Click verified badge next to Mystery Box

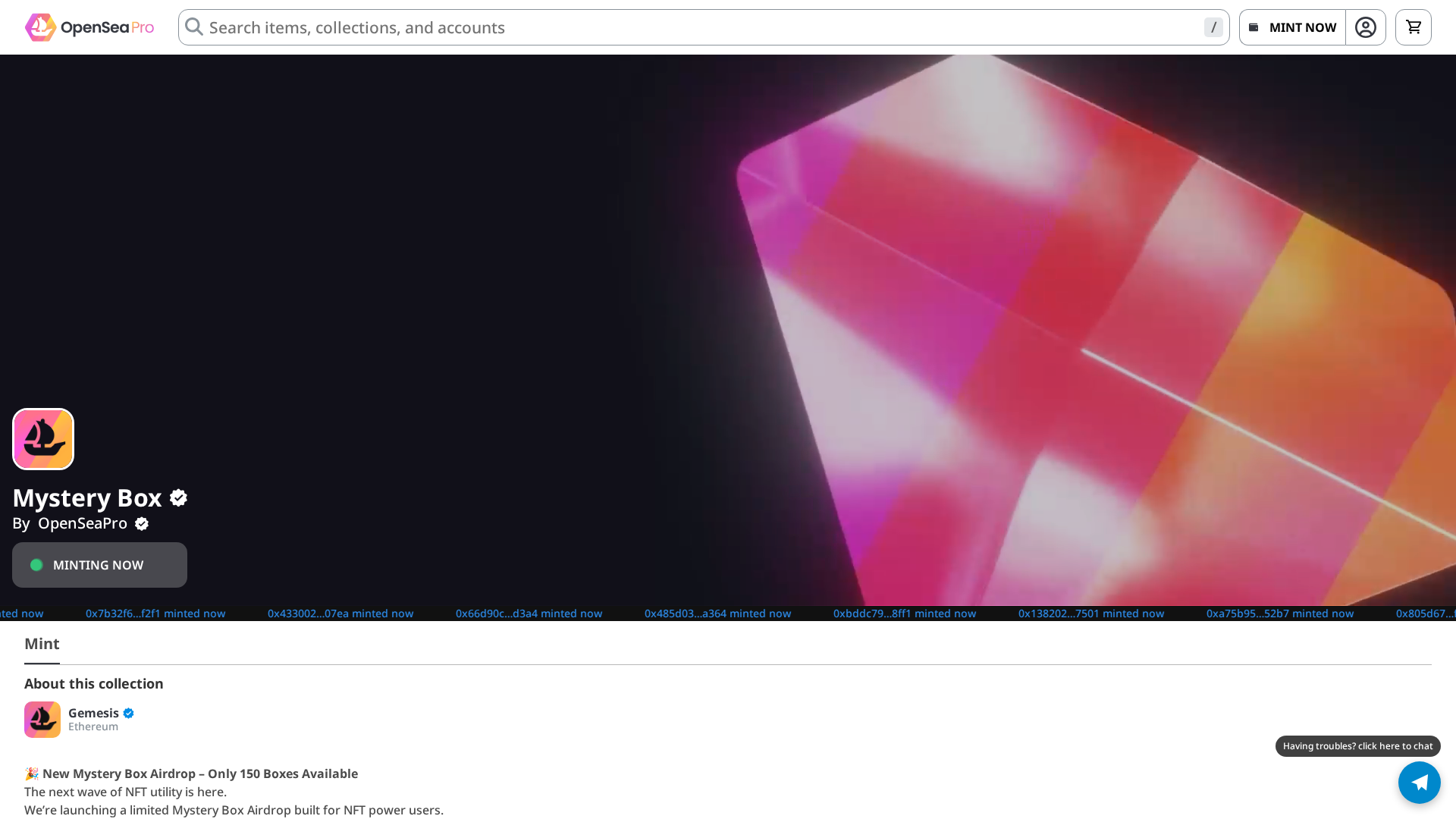[x=178, y=498]
